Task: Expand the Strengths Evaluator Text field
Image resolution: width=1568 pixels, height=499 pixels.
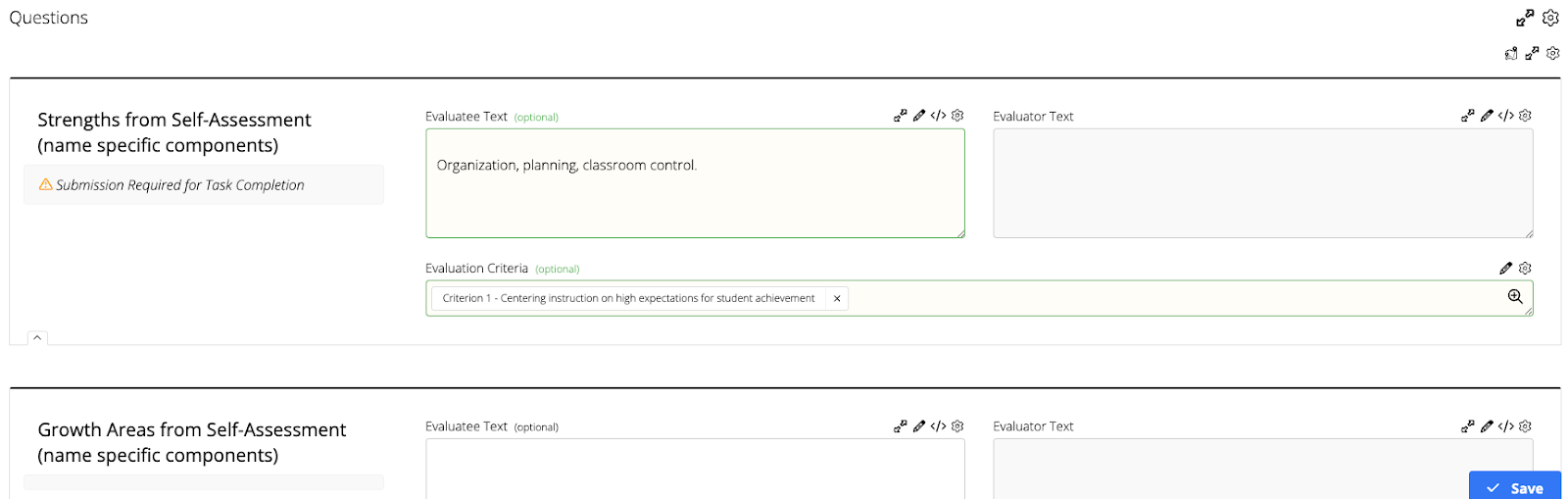Action: 1467,116
